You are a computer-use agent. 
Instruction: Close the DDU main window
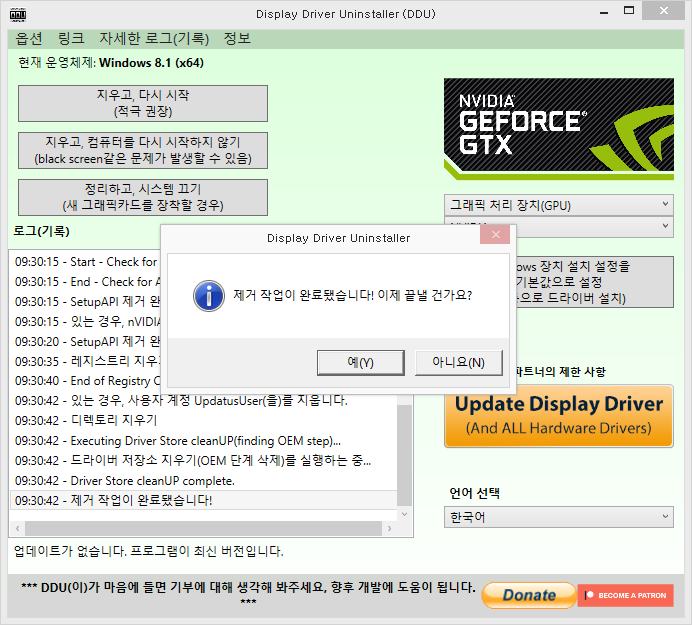(x=663, y=11)
